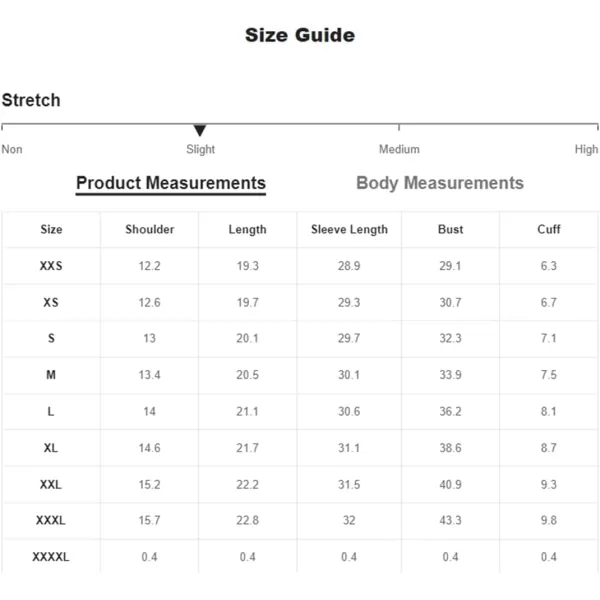Choose the M size row label
Screen dimensions: 600x600
click(x=51, y=375)
